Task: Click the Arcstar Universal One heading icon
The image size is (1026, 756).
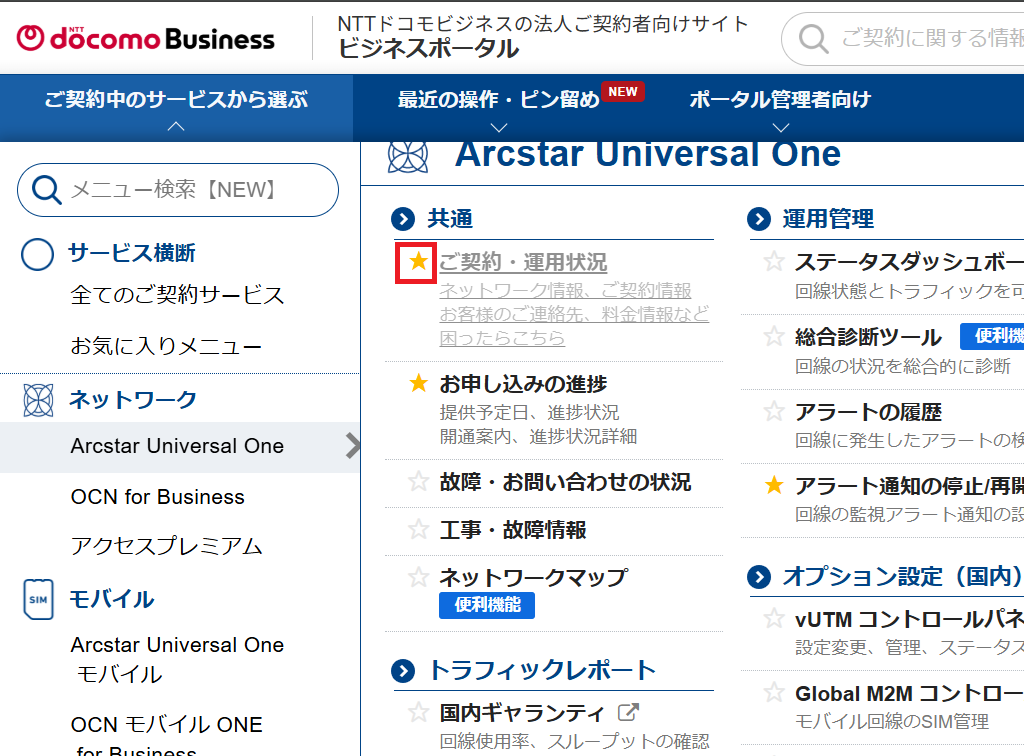Action: coord(408,155)
